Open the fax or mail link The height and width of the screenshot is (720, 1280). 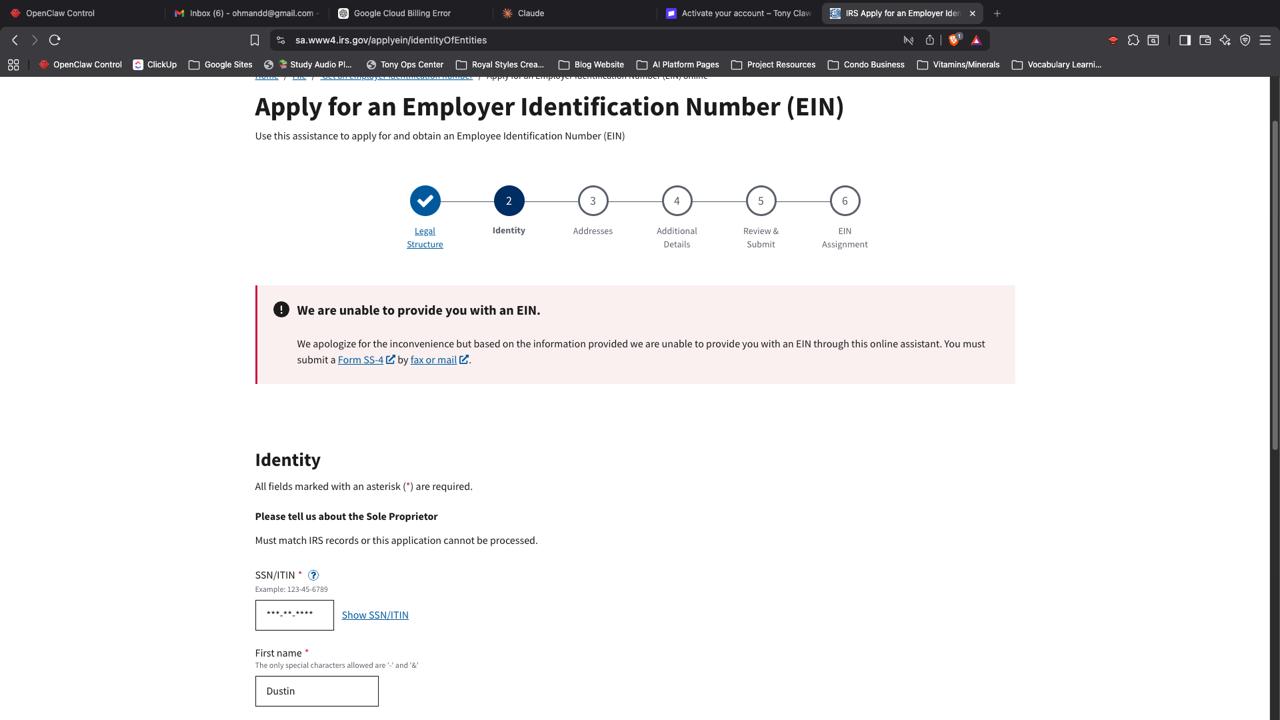(x=433, y=360)
